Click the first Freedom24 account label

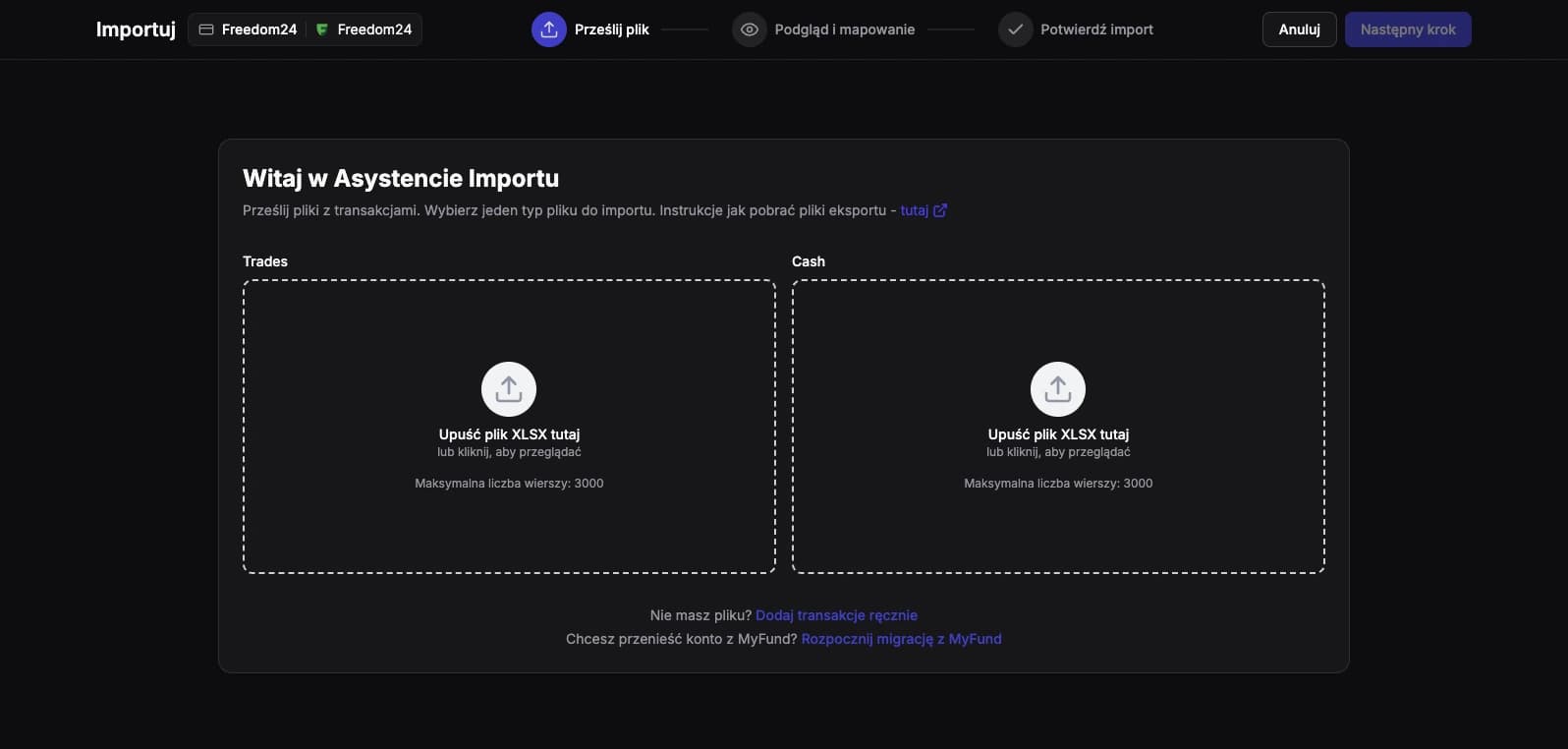[x=259, y=29]
